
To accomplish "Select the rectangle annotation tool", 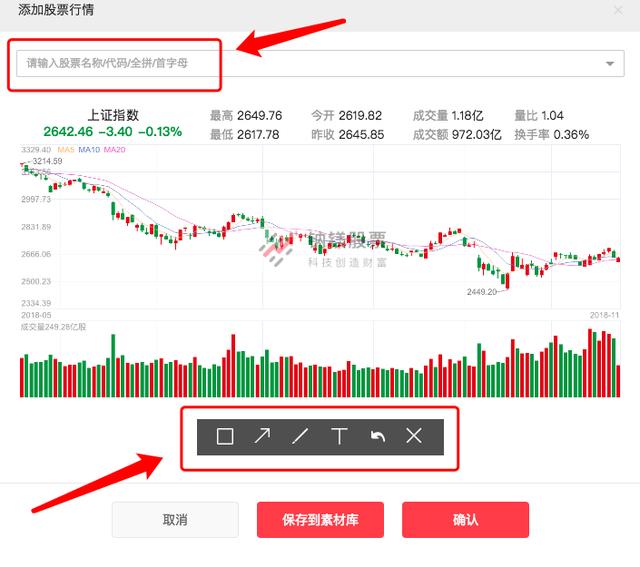I will coord(225,436).
